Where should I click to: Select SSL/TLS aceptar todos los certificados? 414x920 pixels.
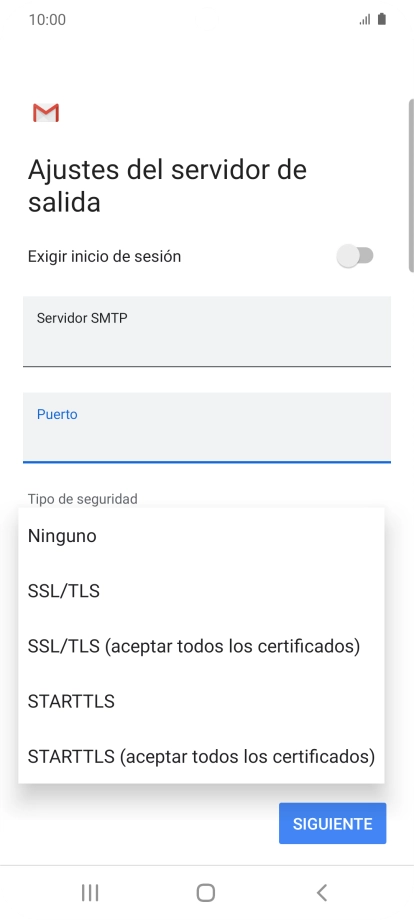point(201,646)
